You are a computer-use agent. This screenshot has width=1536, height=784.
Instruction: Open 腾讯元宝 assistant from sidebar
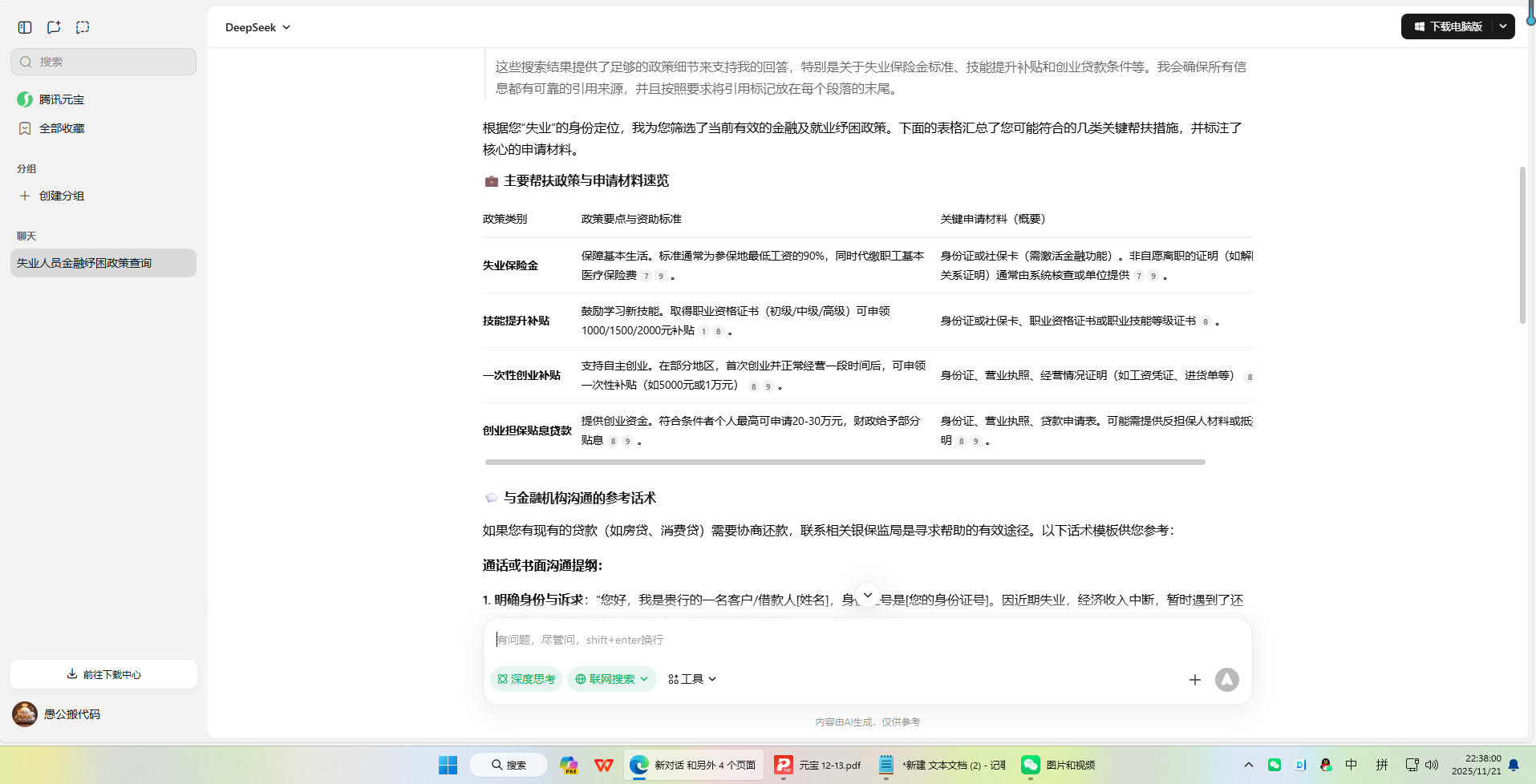click(61, 99)
